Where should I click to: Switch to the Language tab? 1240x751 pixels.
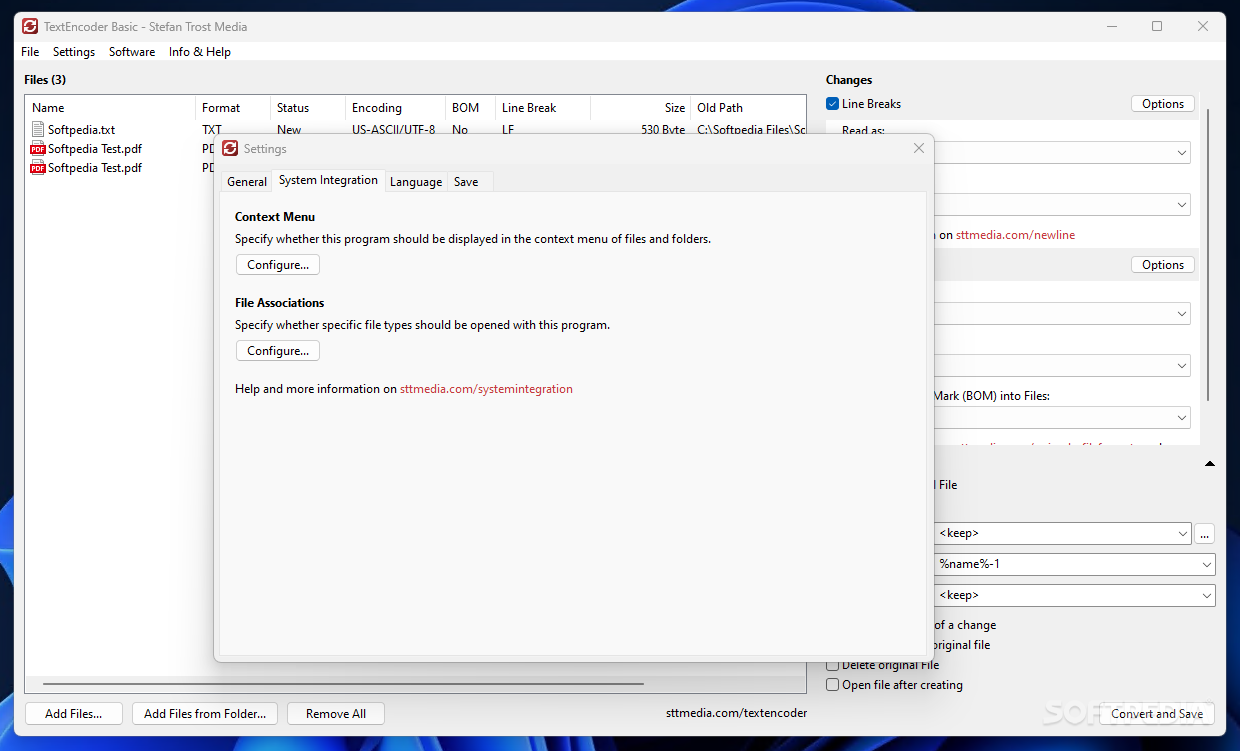416,182
